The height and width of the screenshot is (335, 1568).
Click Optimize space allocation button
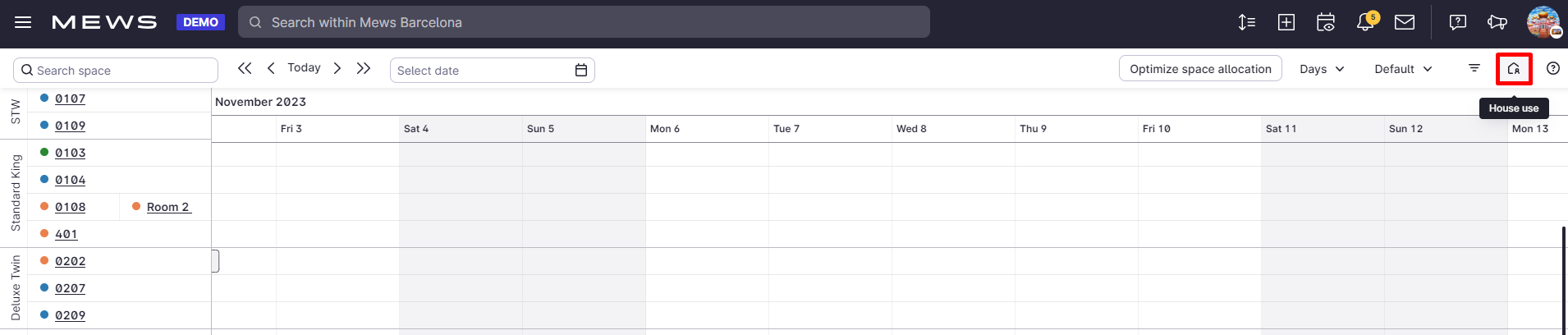[x=1200, y=69]
